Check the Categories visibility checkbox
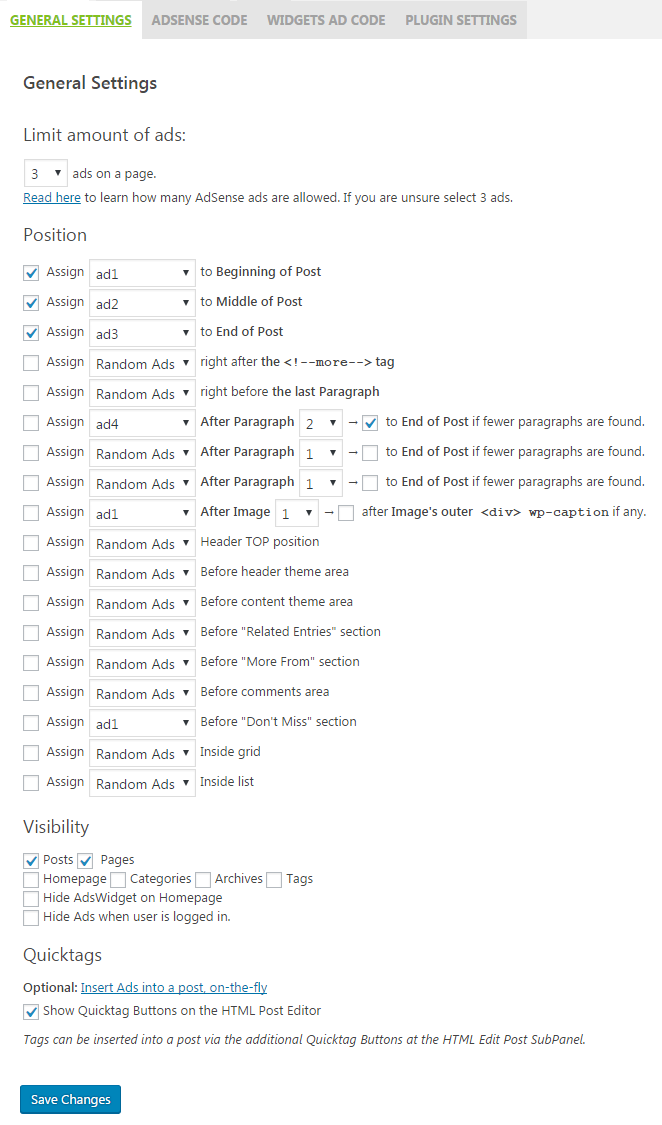Viewport: 662px width, 1125px height. 118,879
